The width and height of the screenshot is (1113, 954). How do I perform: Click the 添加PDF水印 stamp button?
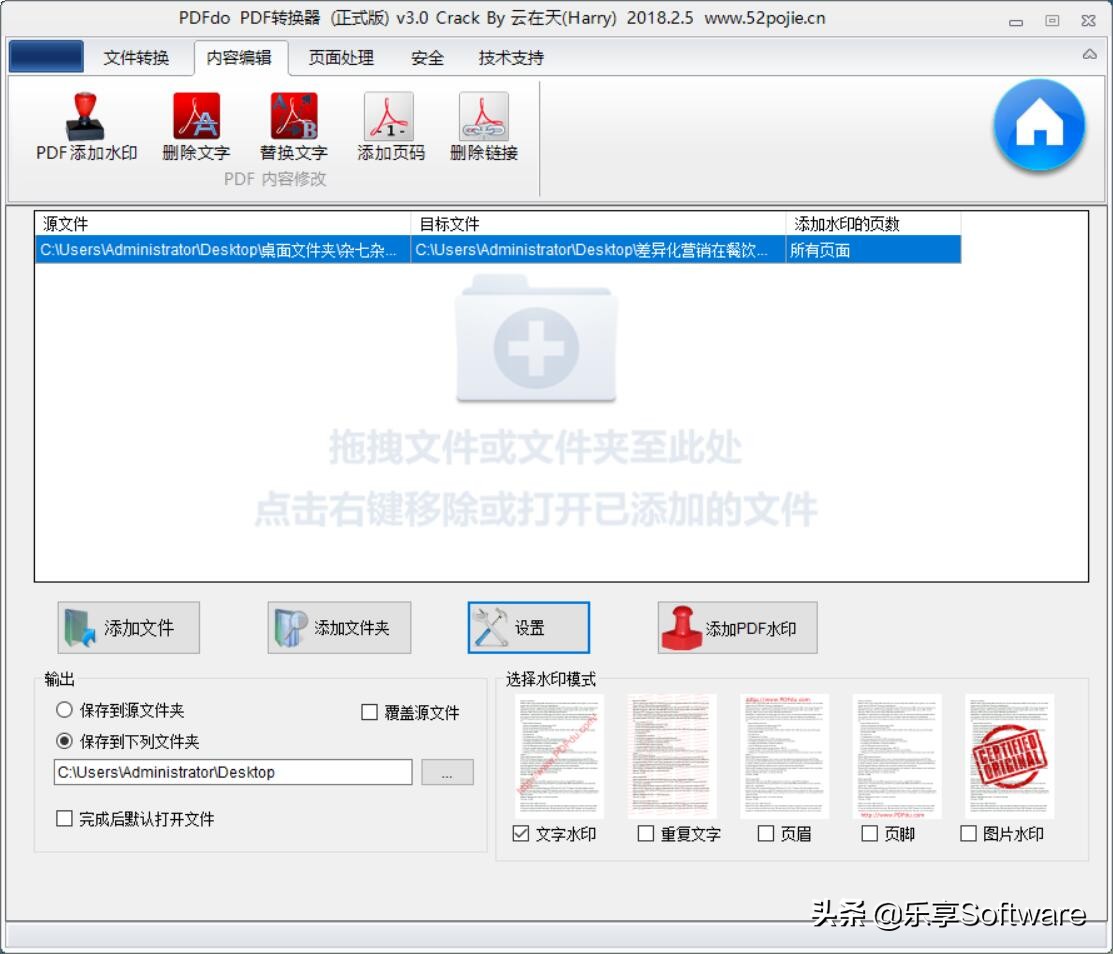point(737,627)
